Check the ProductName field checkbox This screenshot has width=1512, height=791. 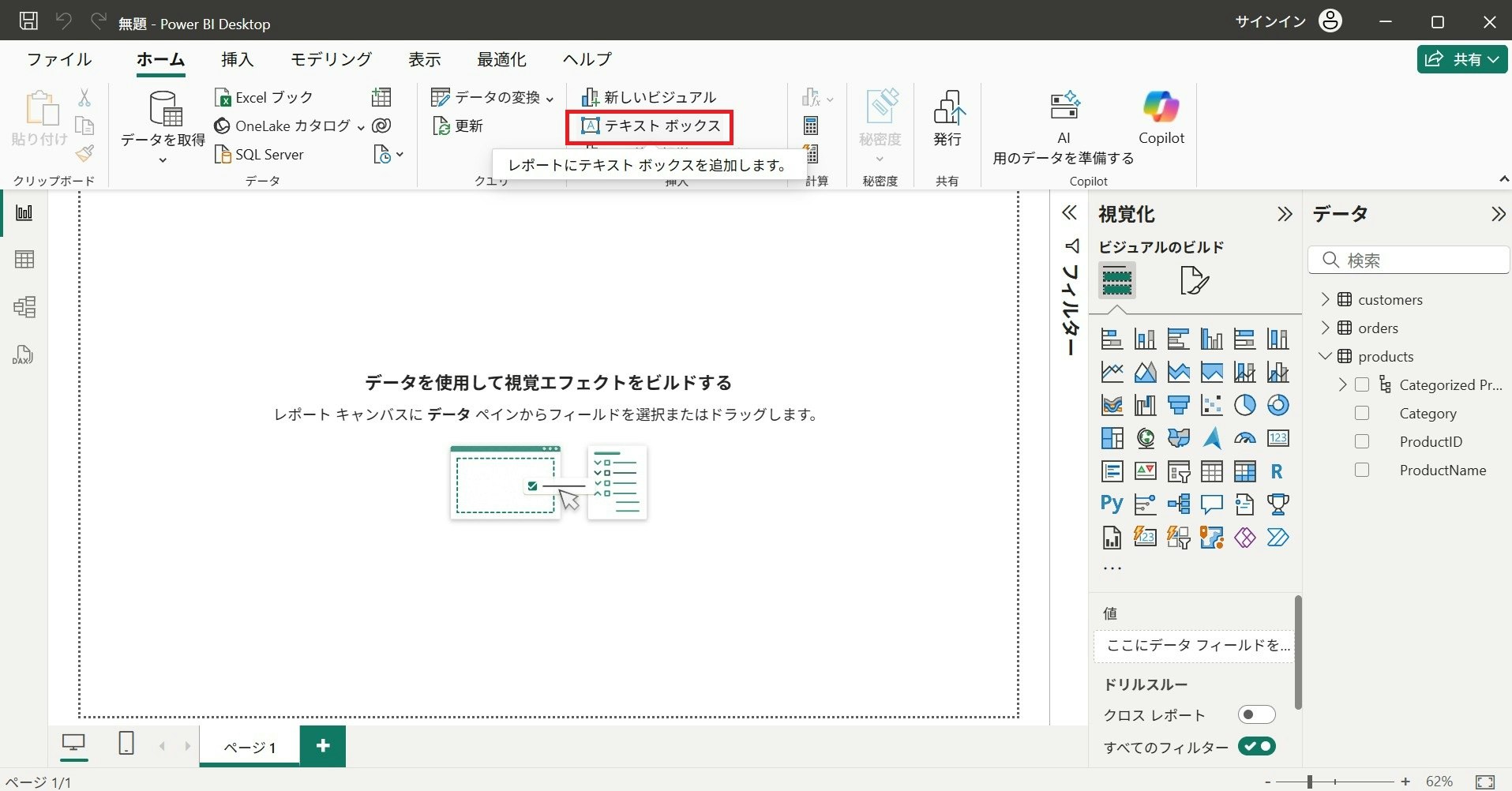click(1362, 470)
